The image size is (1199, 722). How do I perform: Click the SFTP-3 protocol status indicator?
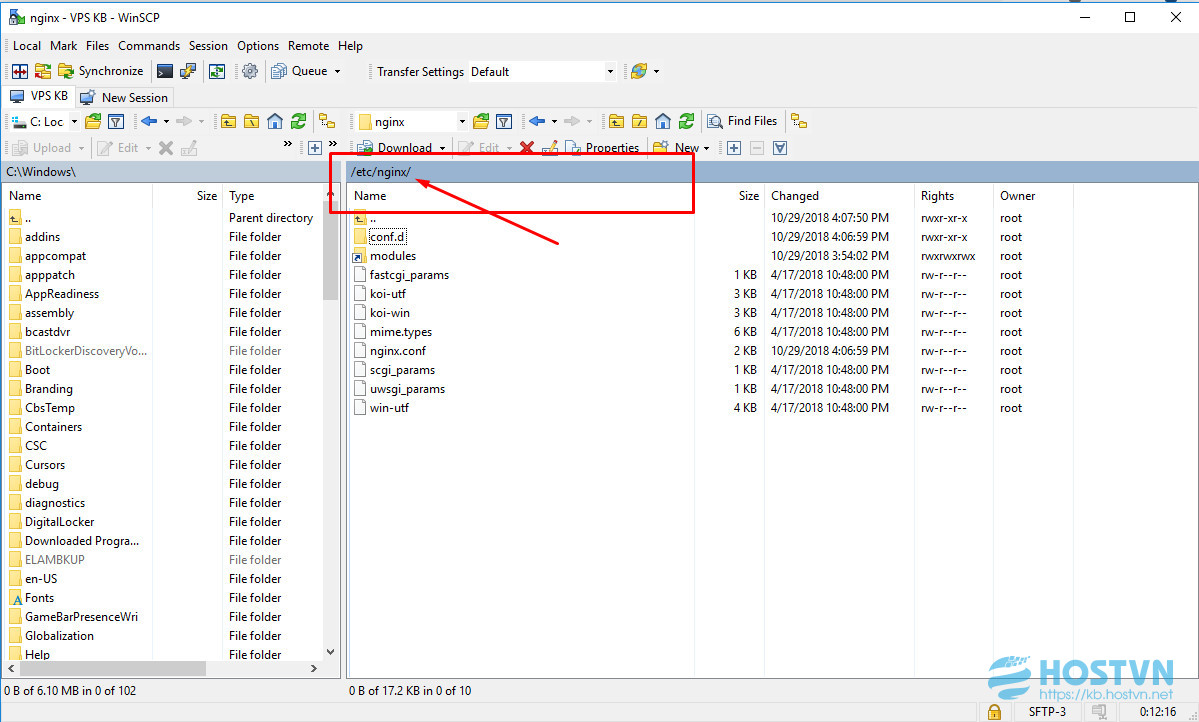click(x=1047, y=712)
